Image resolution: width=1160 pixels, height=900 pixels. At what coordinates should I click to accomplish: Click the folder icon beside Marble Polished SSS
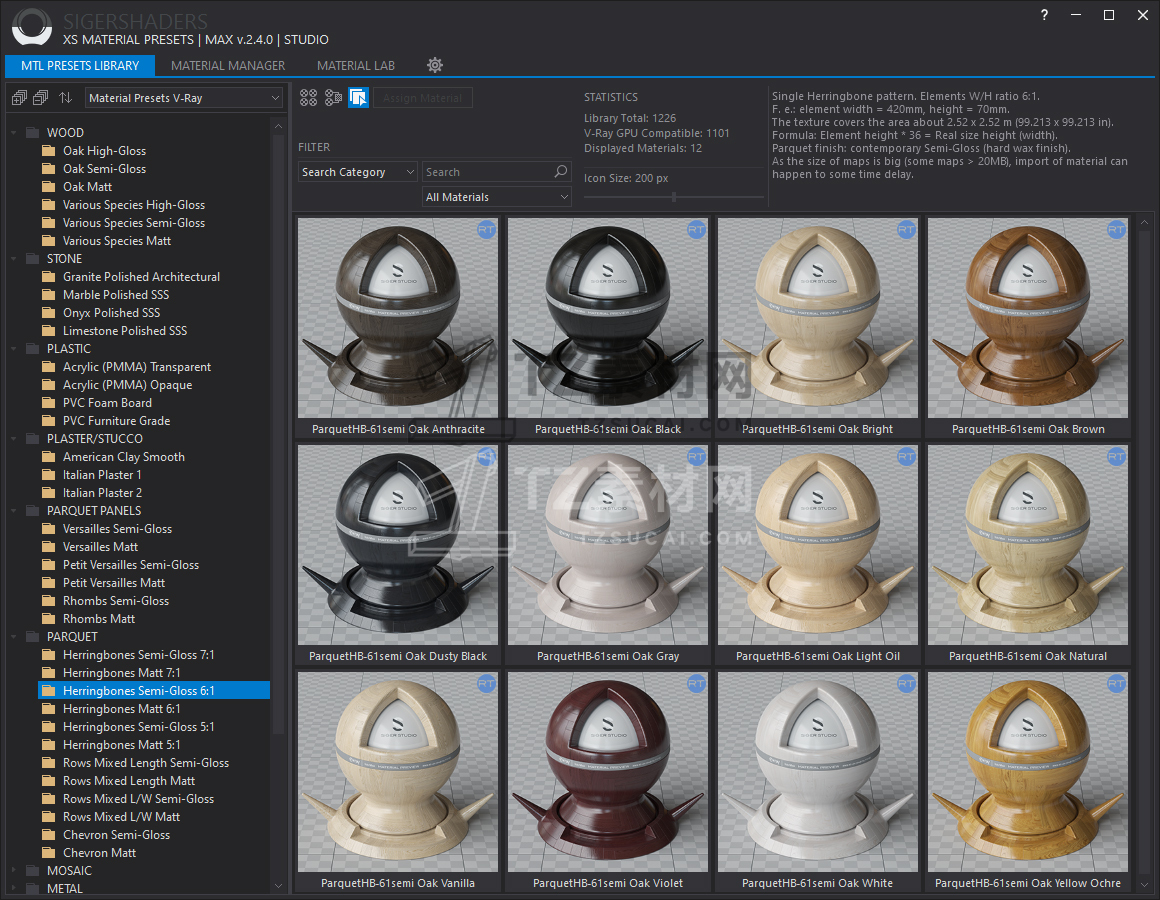coord(49,295)
